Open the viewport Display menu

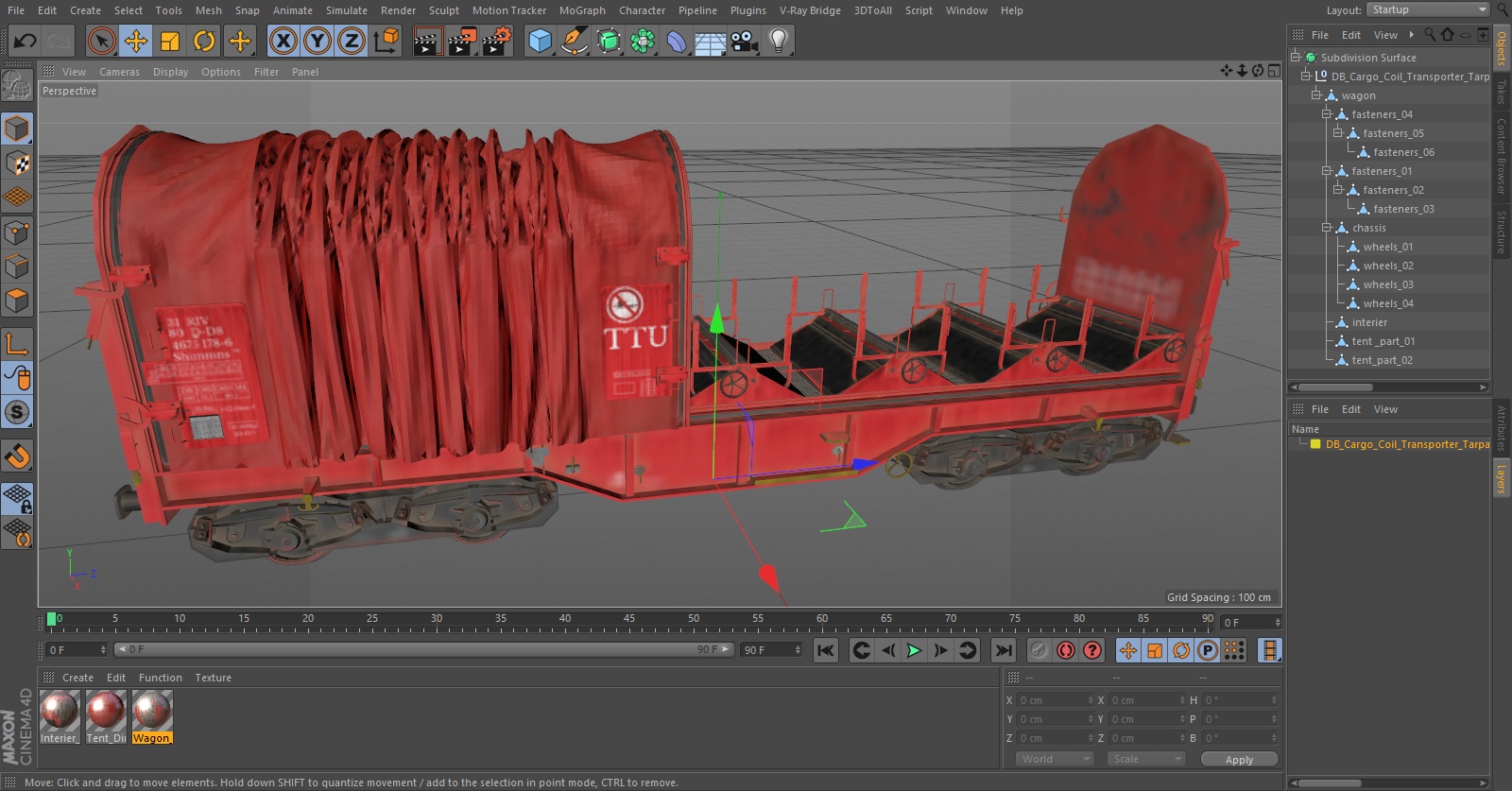click(x=170, y=72)
